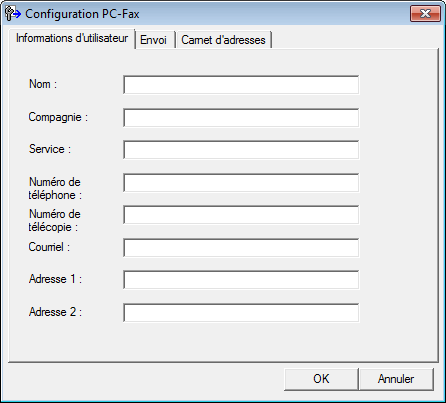
Task: Confirm settings with the OK button
Action: (x=321, y=379)
